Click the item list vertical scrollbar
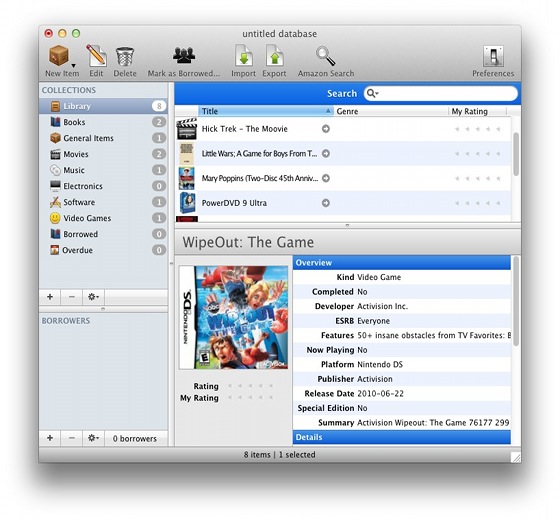 click(x=516, y=154)
